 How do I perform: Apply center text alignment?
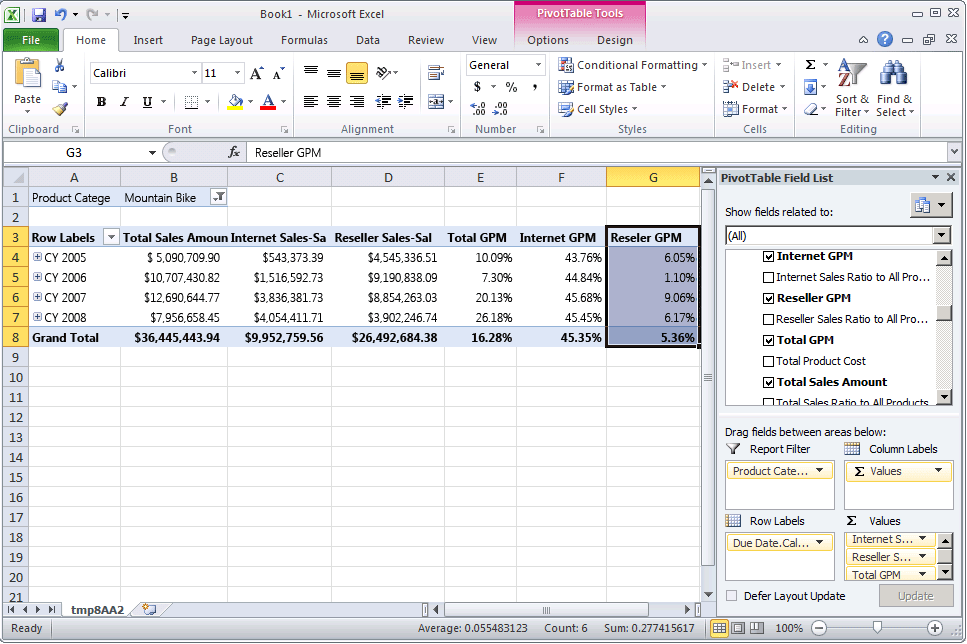[x=333, y=102]
